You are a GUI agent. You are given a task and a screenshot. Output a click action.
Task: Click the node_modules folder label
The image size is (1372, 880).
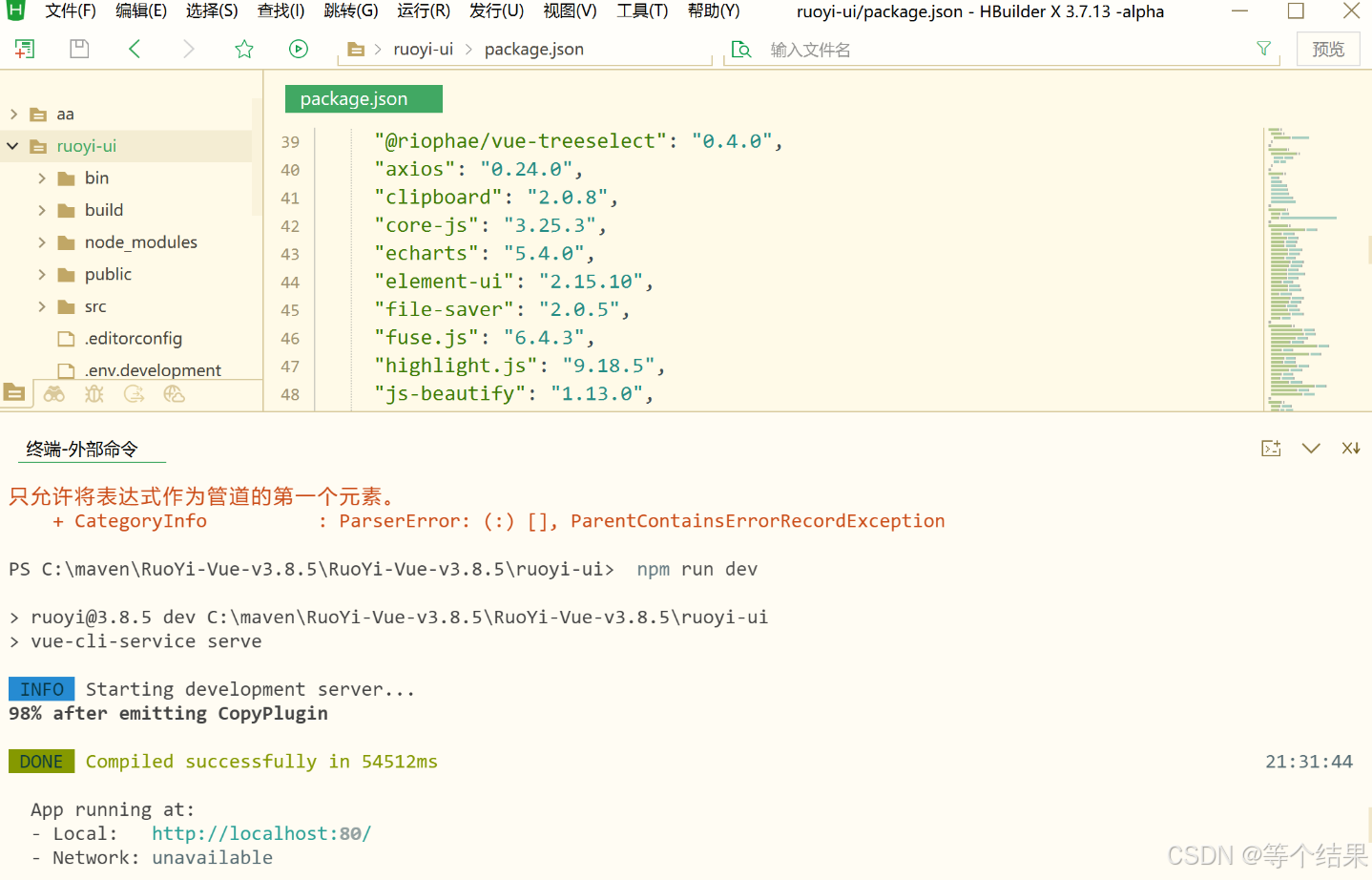coord(141,242)
